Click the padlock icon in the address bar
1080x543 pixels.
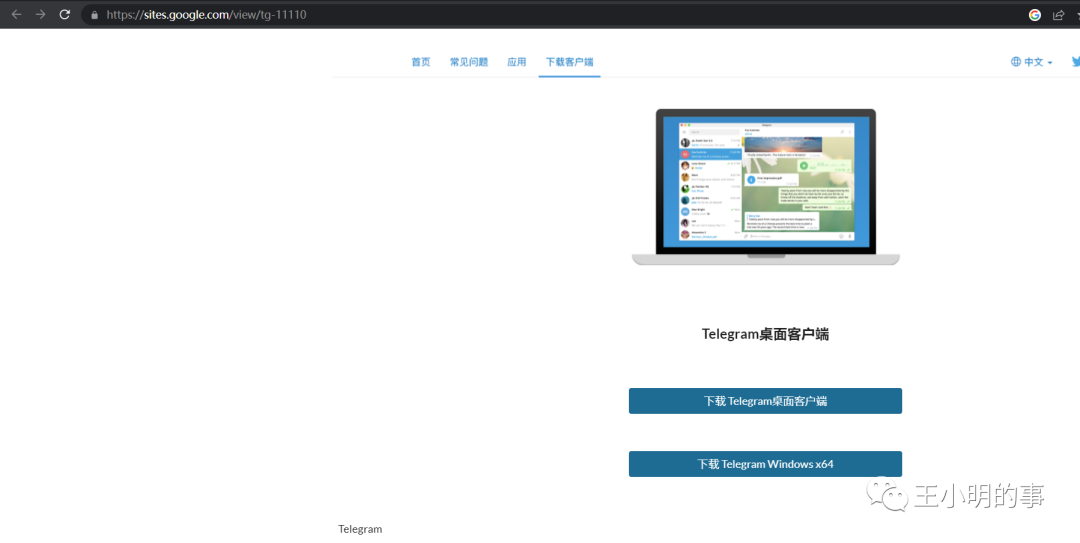pyautogui.click(x=94, y=14)
